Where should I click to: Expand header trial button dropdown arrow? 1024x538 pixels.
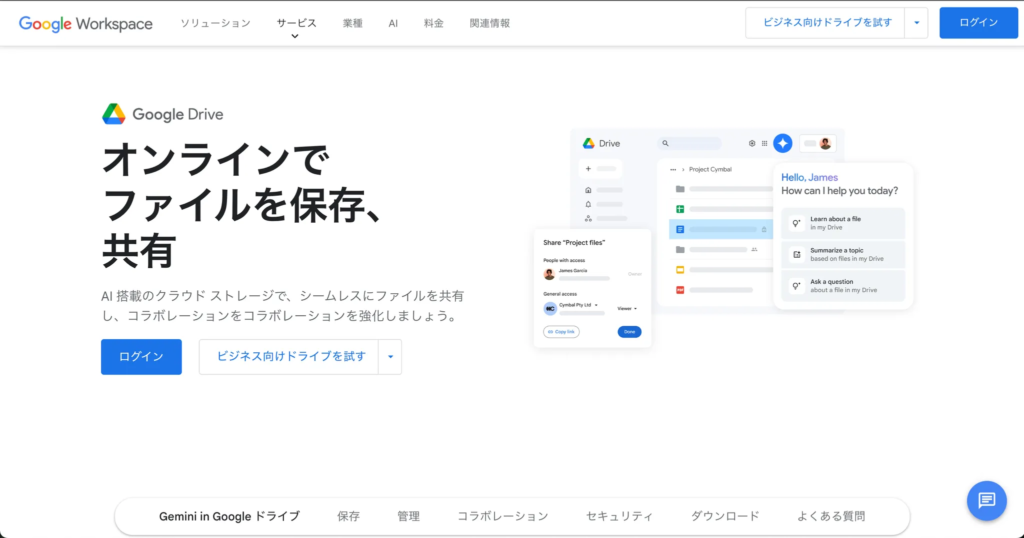tap(916, 23)
